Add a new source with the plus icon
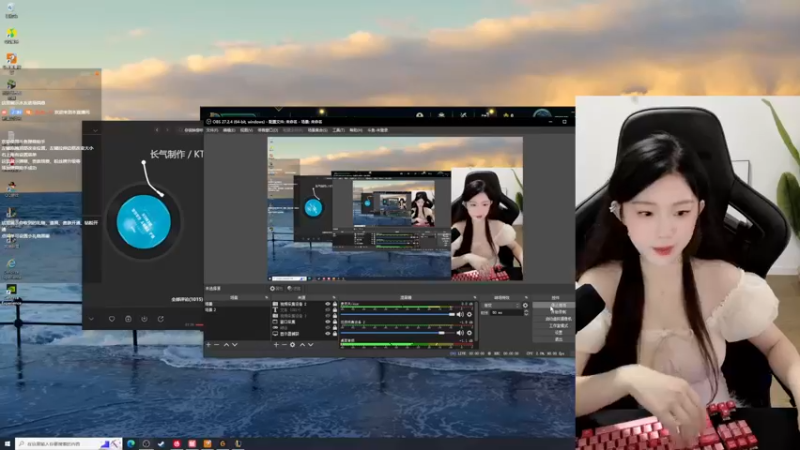This screenshot has height=450, width=800. (x=277, y=345)
